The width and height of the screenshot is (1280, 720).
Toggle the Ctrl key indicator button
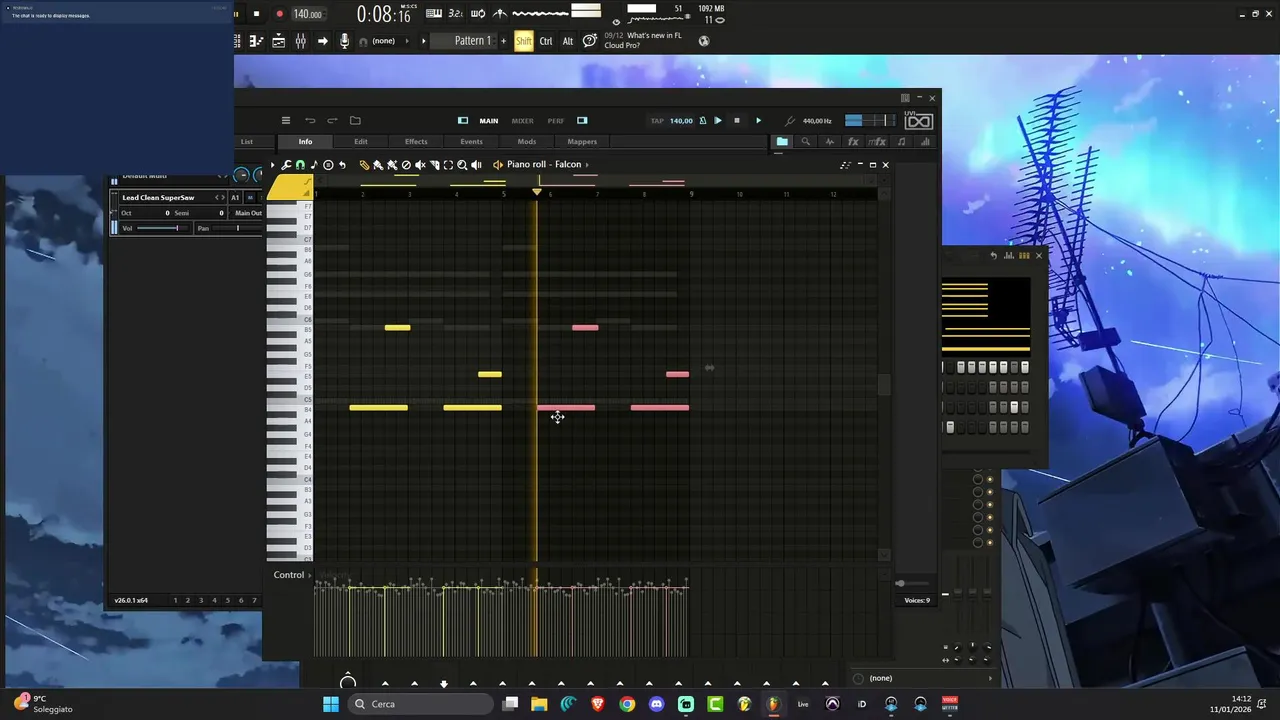tap(545, 41)
